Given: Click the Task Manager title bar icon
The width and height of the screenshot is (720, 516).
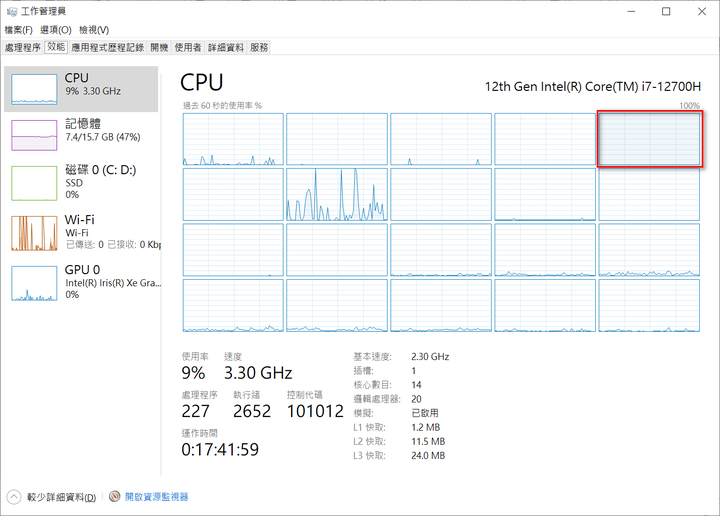Looking at the screenshot, I should click(12, 11).
